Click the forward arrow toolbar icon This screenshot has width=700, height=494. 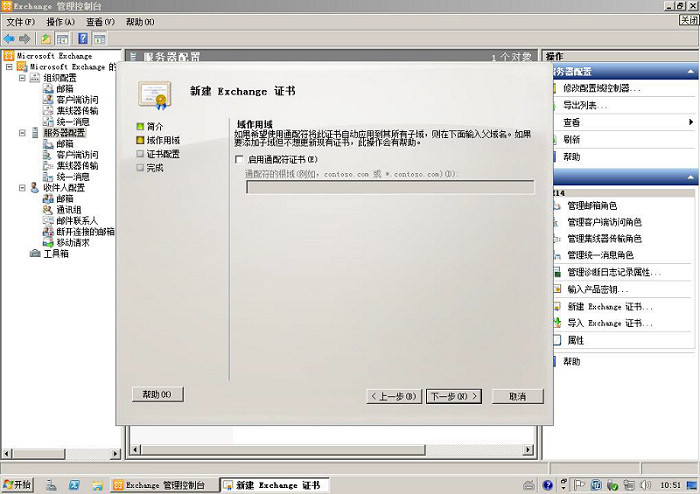click(24, 38)
